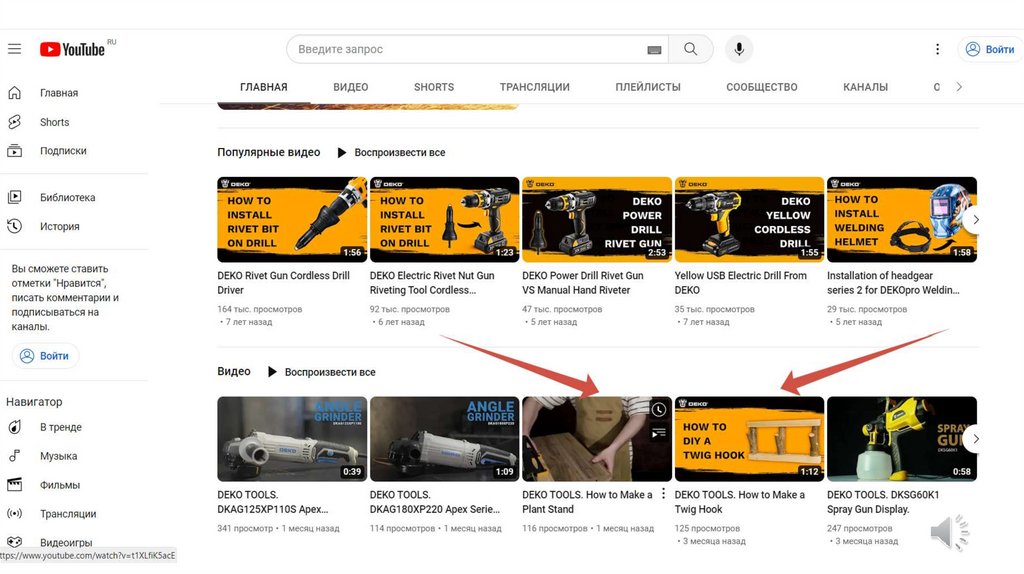
Task: Open title DEKO TOOLS. How to Make a Twig Hook
Action: (739, 502)
